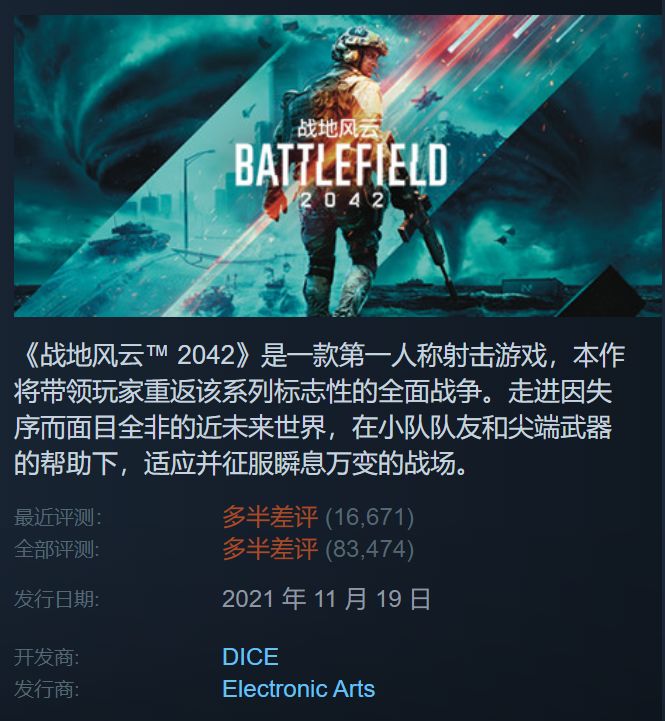This screenshot has width=665, height=721.
Task: Click the release date 2021 年 11 月 19 日
Action: point(327,599)
